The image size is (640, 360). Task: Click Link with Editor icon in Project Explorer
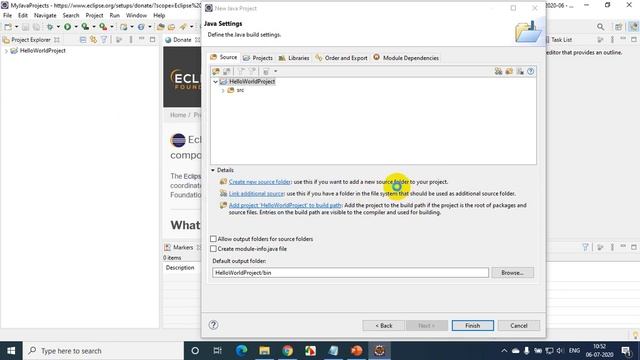tap(93, 40)
